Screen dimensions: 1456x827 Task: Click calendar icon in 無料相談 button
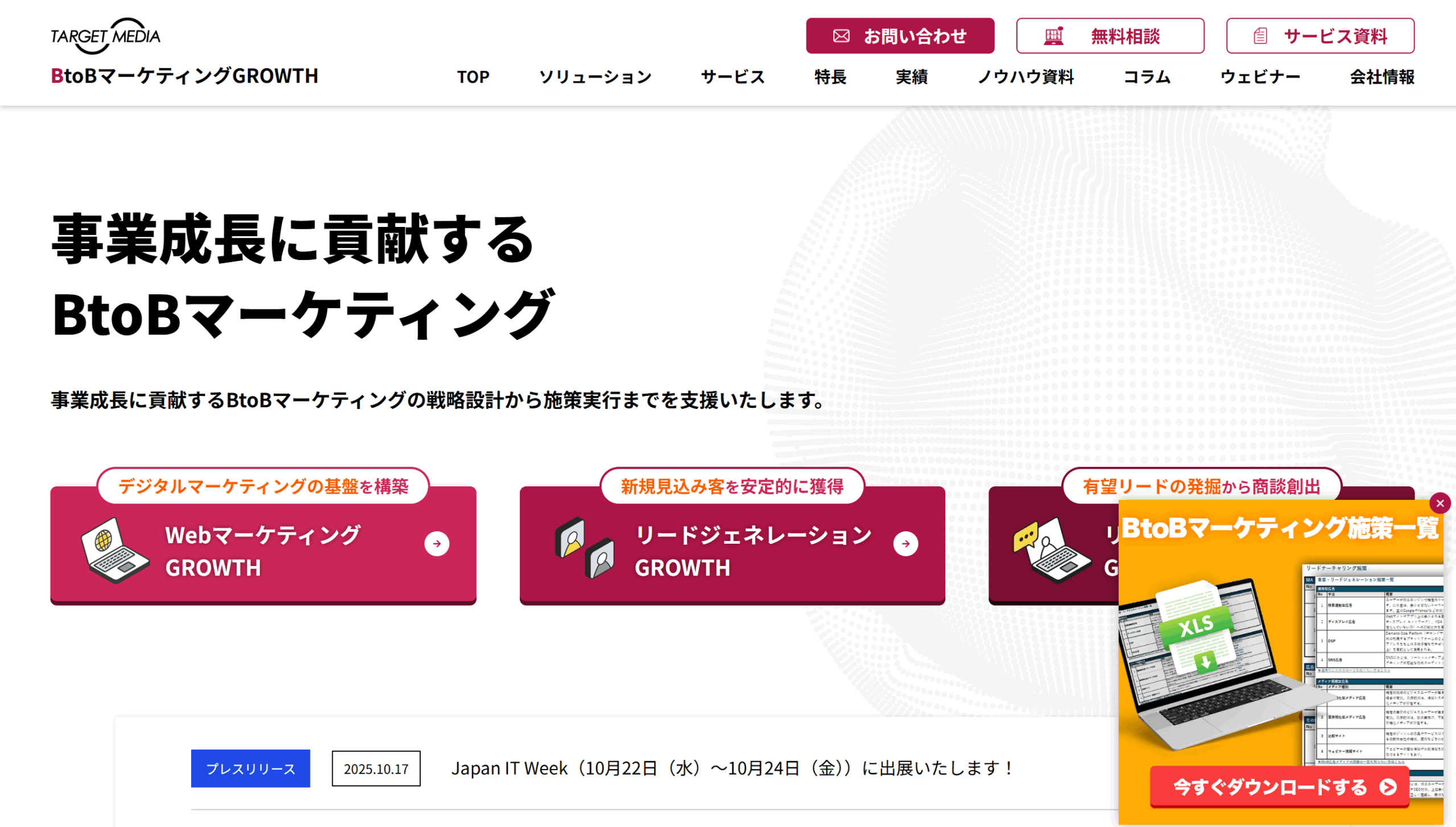pyautogui.click(x=1053, y=36)
